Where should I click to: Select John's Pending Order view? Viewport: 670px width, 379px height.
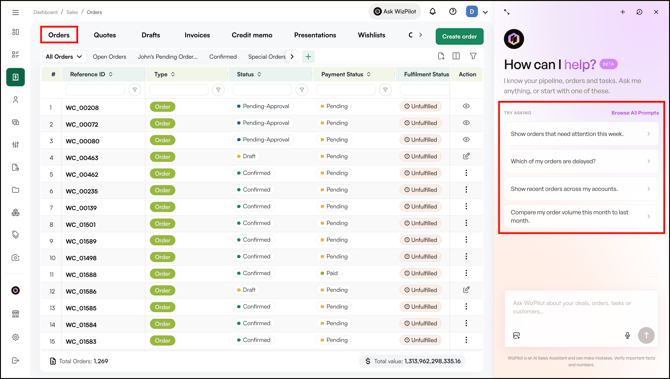[x=168, y=56]
